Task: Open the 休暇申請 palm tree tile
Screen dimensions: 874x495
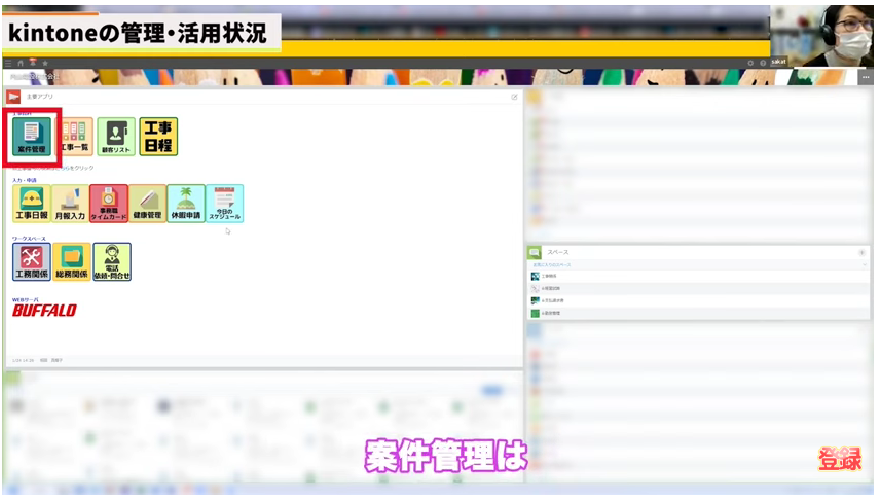Action: point(186,203)
